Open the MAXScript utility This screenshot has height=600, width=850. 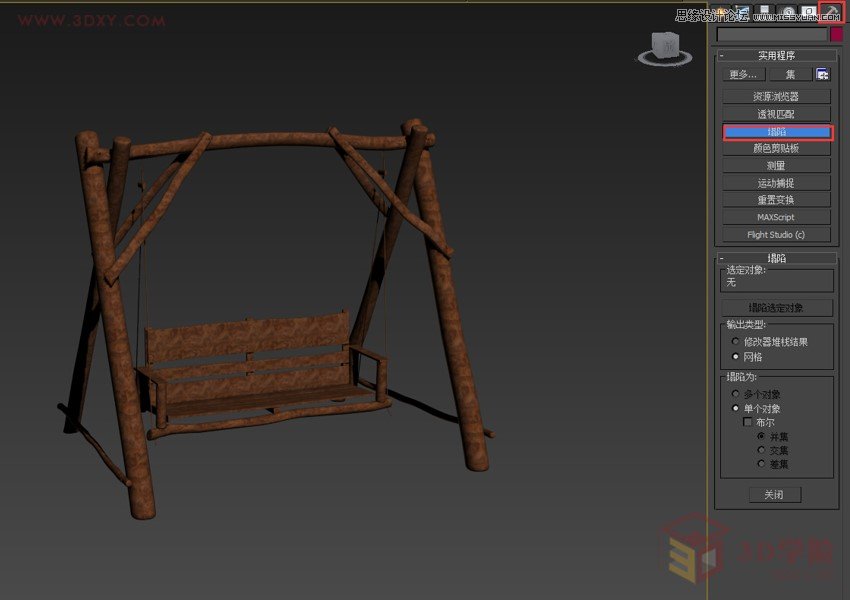pyautogui.click(x=777, y=217)
